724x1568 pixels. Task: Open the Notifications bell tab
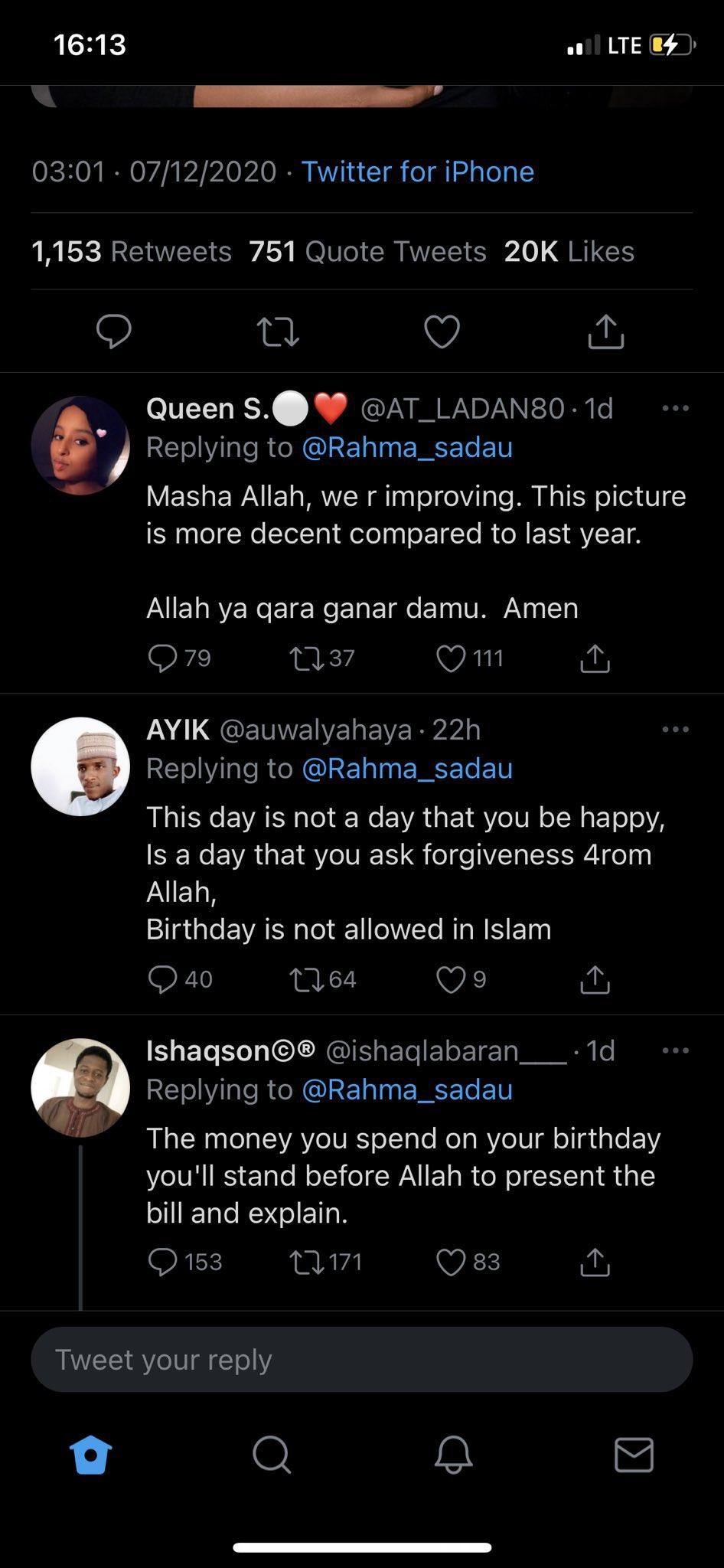pyautogui.click(x=452, y=1454)
